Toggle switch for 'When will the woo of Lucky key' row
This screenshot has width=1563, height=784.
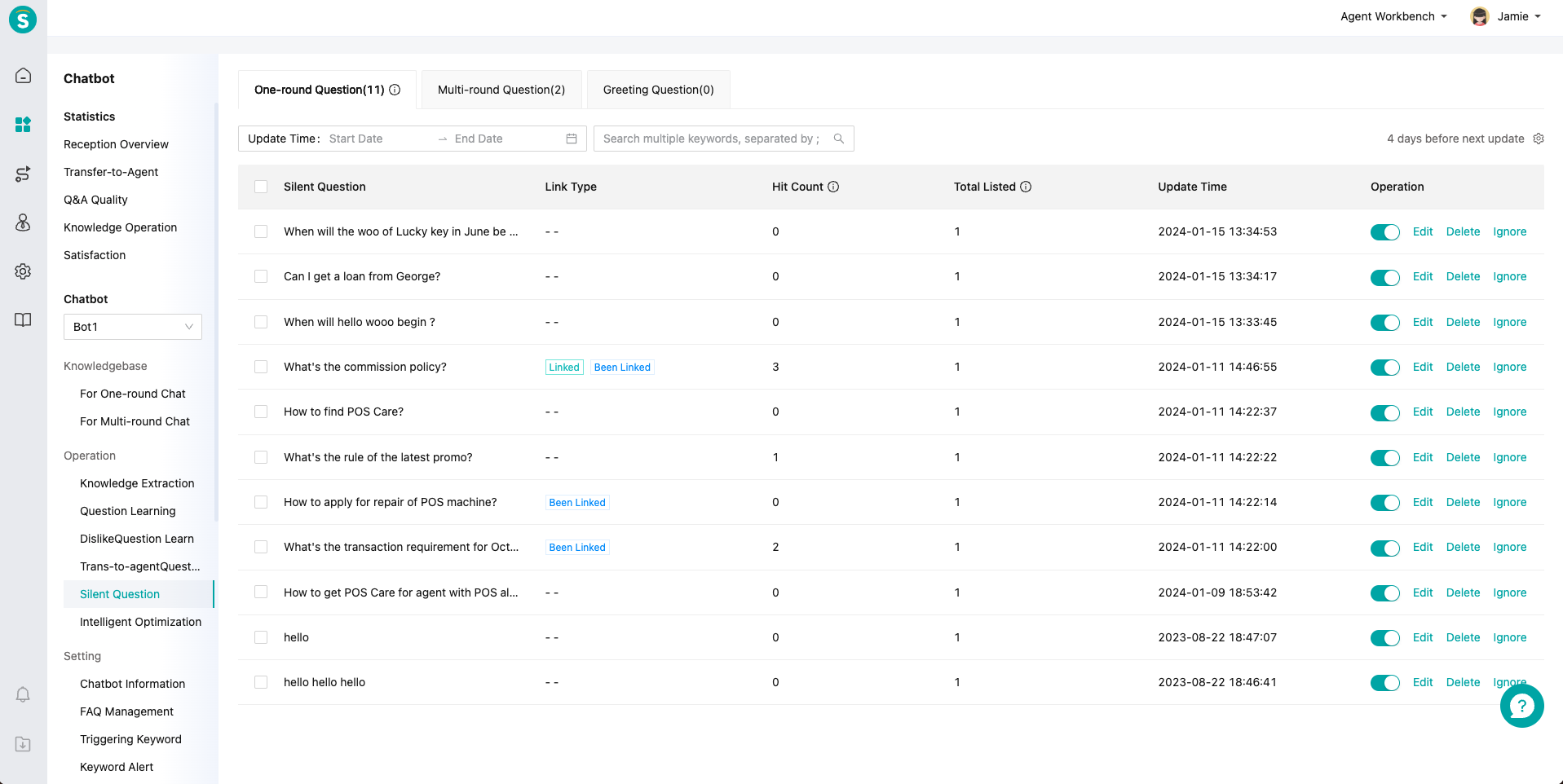coord(1384,232)
